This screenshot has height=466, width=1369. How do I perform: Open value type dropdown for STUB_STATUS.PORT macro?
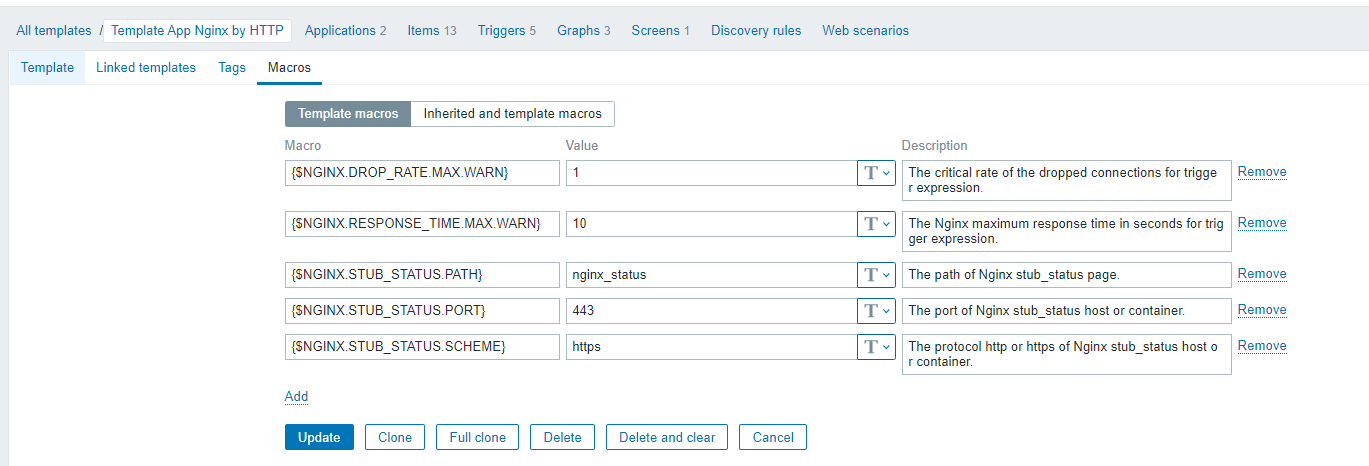tap(876, 310)
